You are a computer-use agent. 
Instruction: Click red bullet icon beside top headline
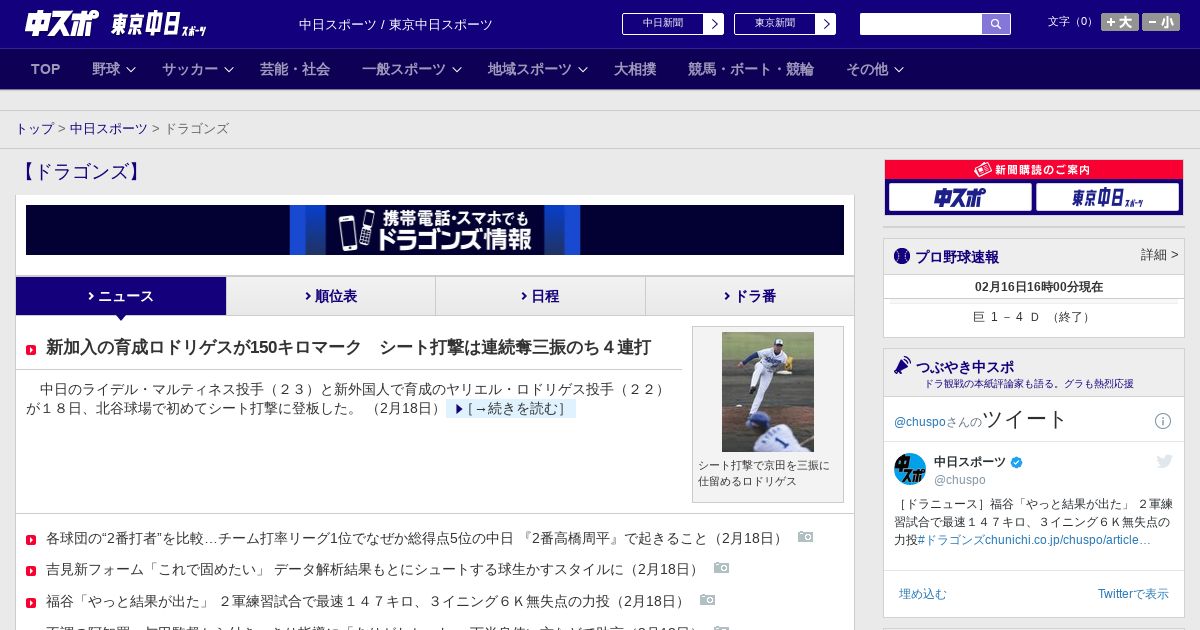[31, 350]
